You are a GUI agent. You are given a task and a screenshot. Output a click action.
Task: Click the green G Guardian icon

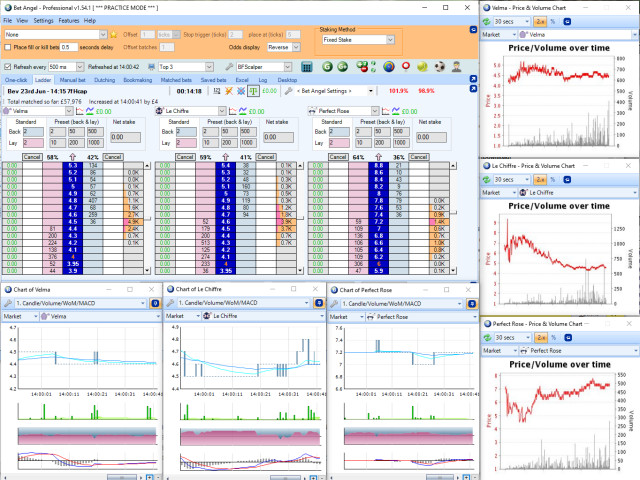point(327,67)
